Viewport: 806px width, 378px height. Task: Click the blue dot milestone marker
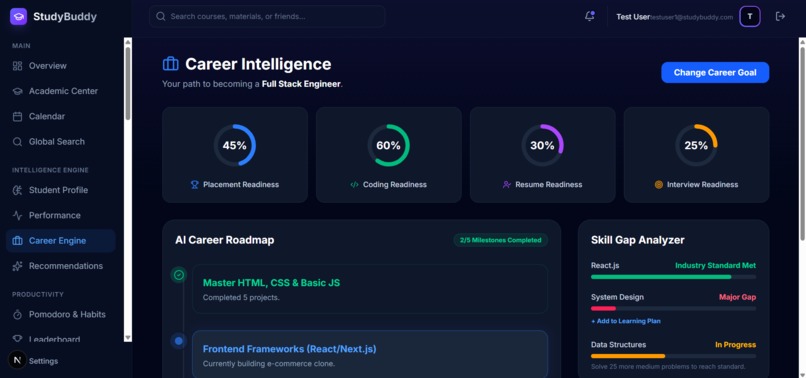[178, 340]
